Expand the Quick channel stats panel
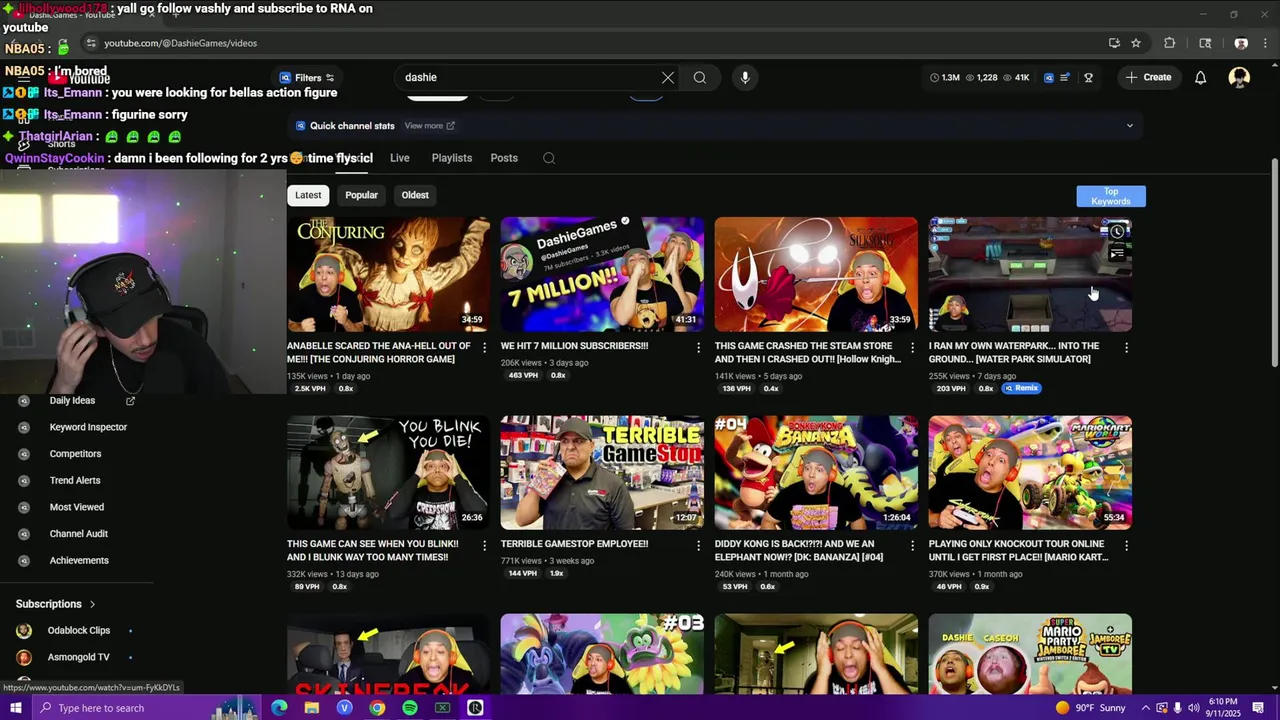The height and width of the screenshot is (720, 1280). (x=1130, y=126)
